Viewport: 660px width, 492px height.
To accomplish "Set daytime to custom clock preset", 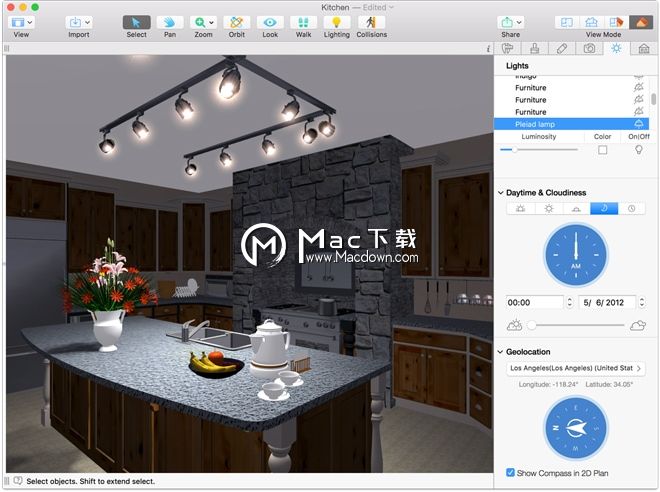I will tap(631, 208).
